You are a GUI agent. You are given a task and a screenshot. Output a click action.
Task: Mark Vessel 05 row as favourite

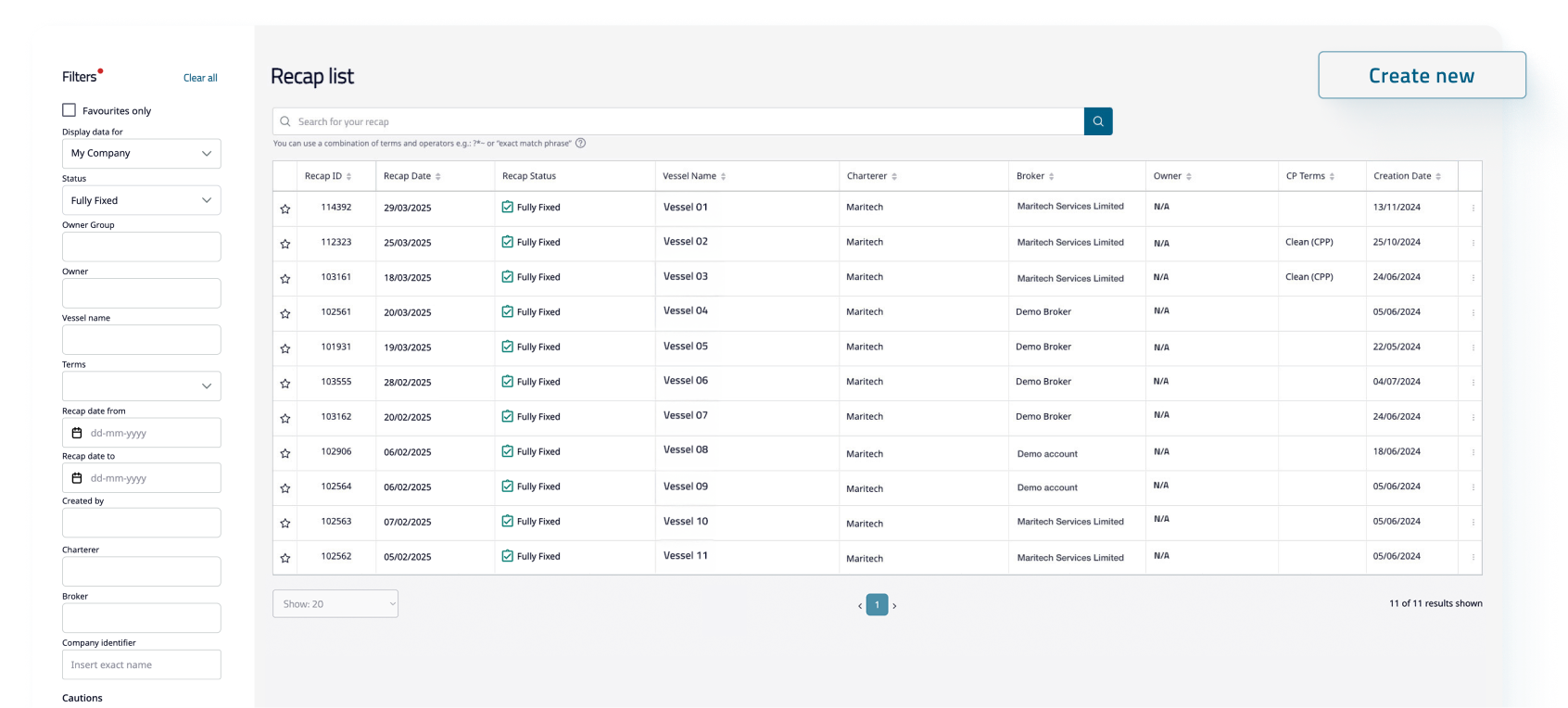coord(285,349)
